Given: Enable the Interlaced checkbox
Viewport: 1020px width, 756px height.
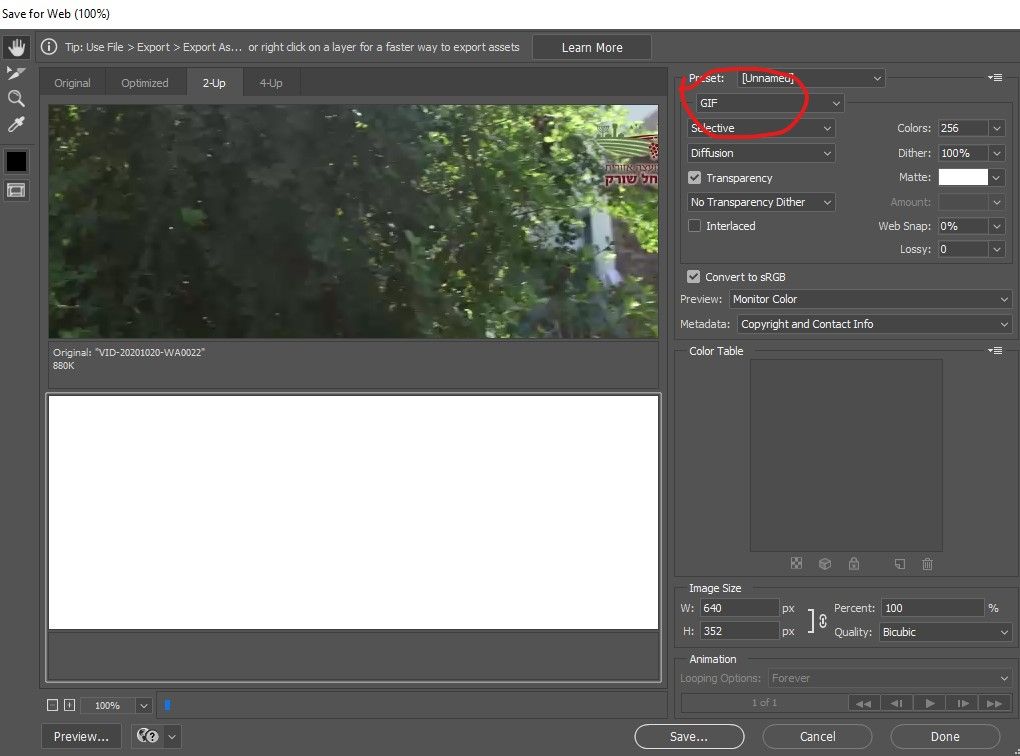Looking at the screenshot, I should click(694, 226).
